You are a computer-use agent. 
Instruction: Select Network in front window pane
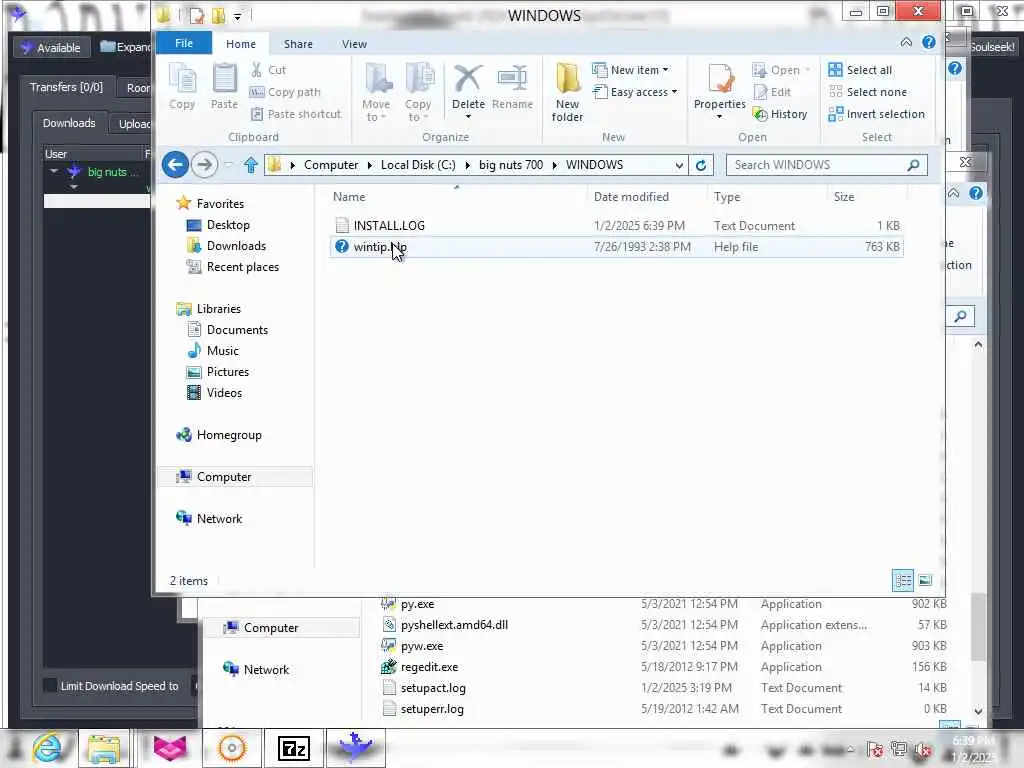[209, 519]
